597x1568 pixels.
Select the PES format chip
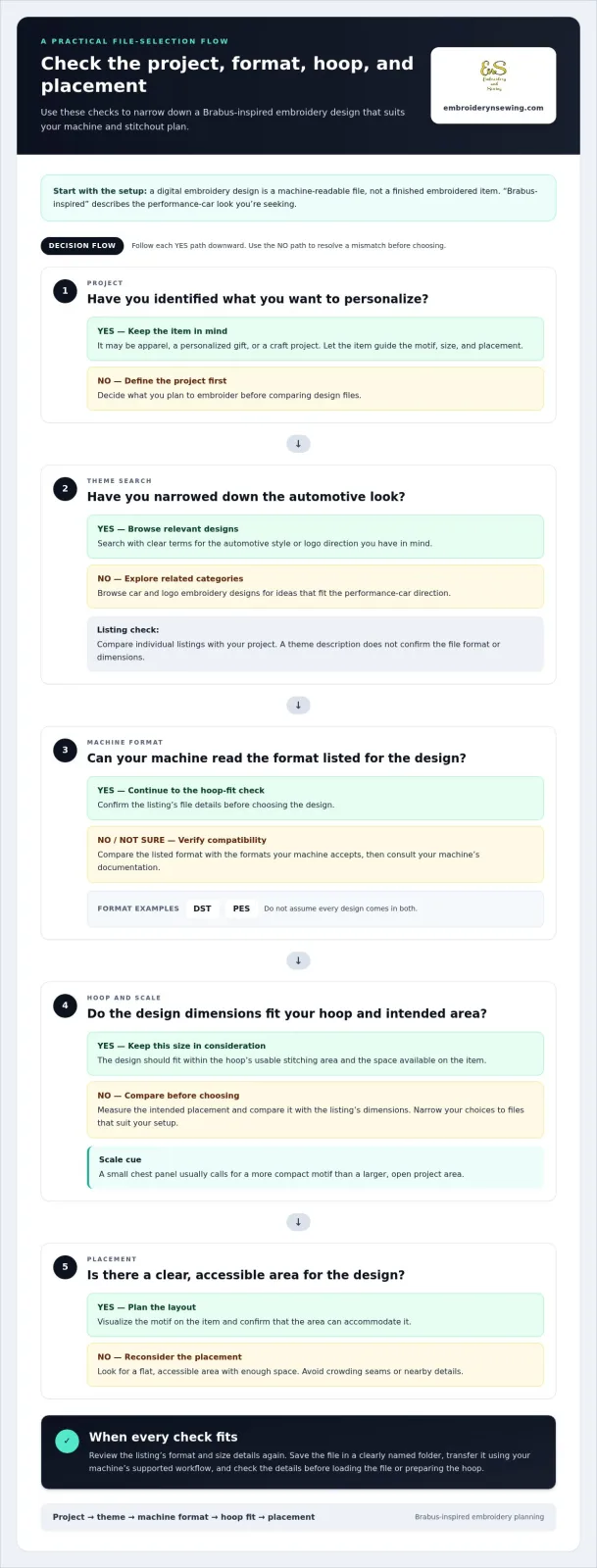(x=241, y=908)
